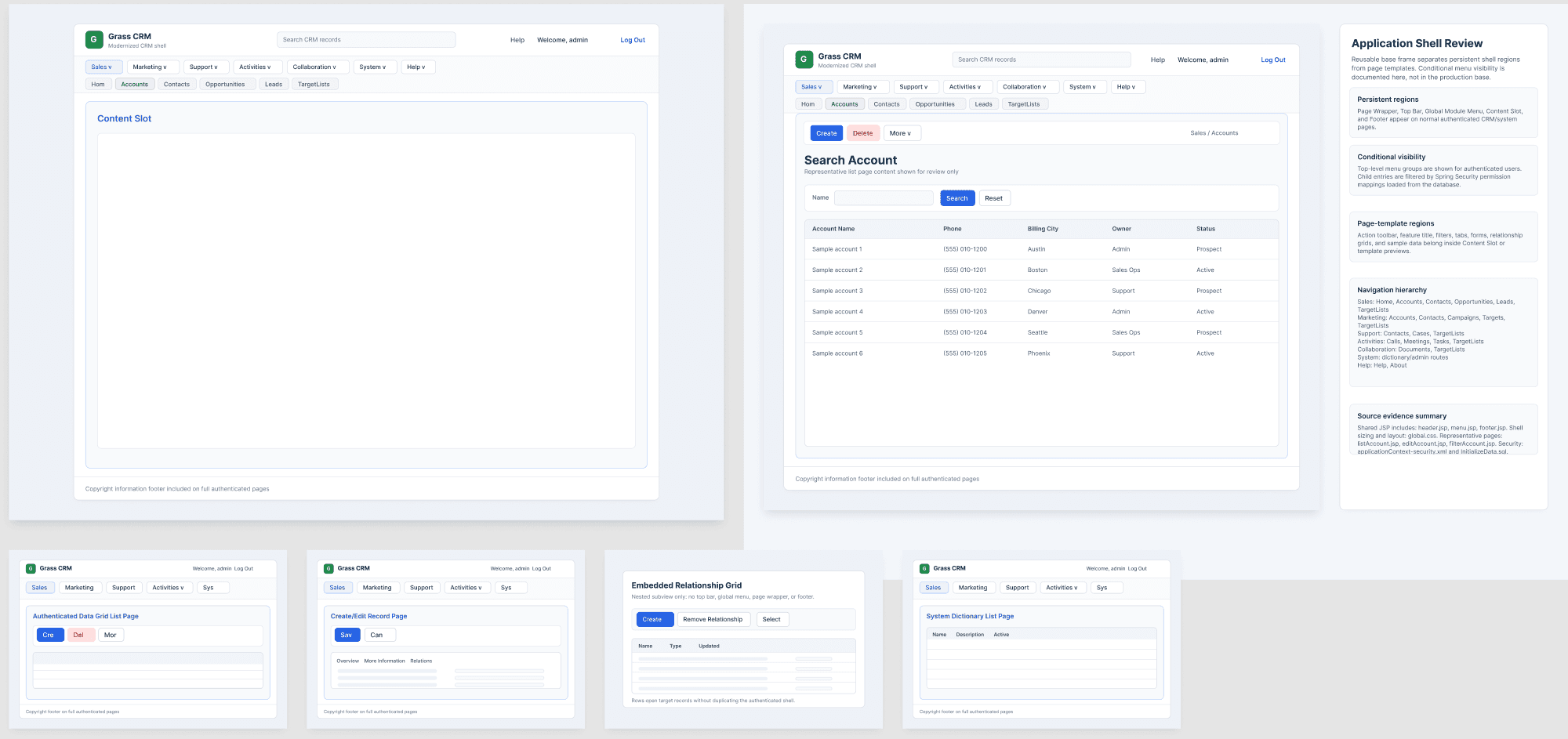
Task: Click the Navigation hierarchy card
Action: pos(1443,331)
